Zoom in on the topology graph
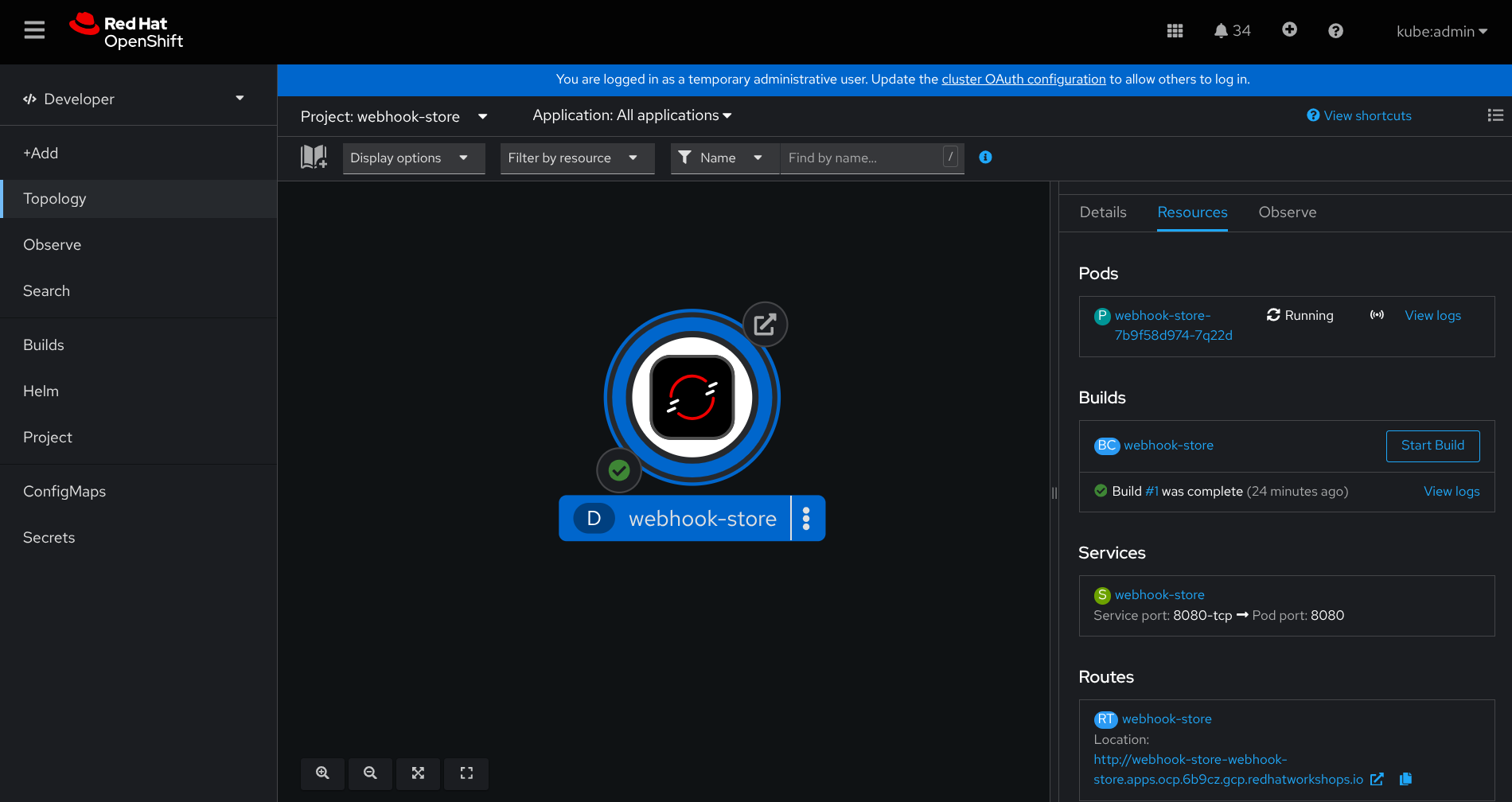 coord(322,773)
